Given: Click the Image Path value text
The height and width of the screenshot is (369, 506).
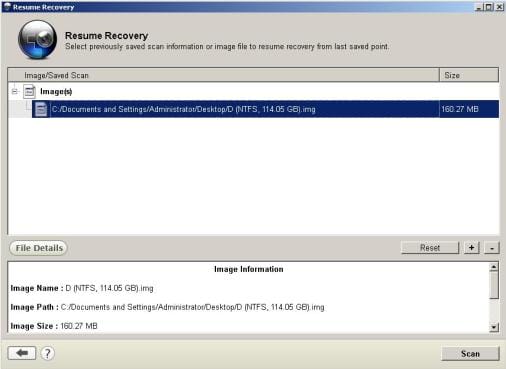Looking at the screenshot, I should click(x=192, y=307).
